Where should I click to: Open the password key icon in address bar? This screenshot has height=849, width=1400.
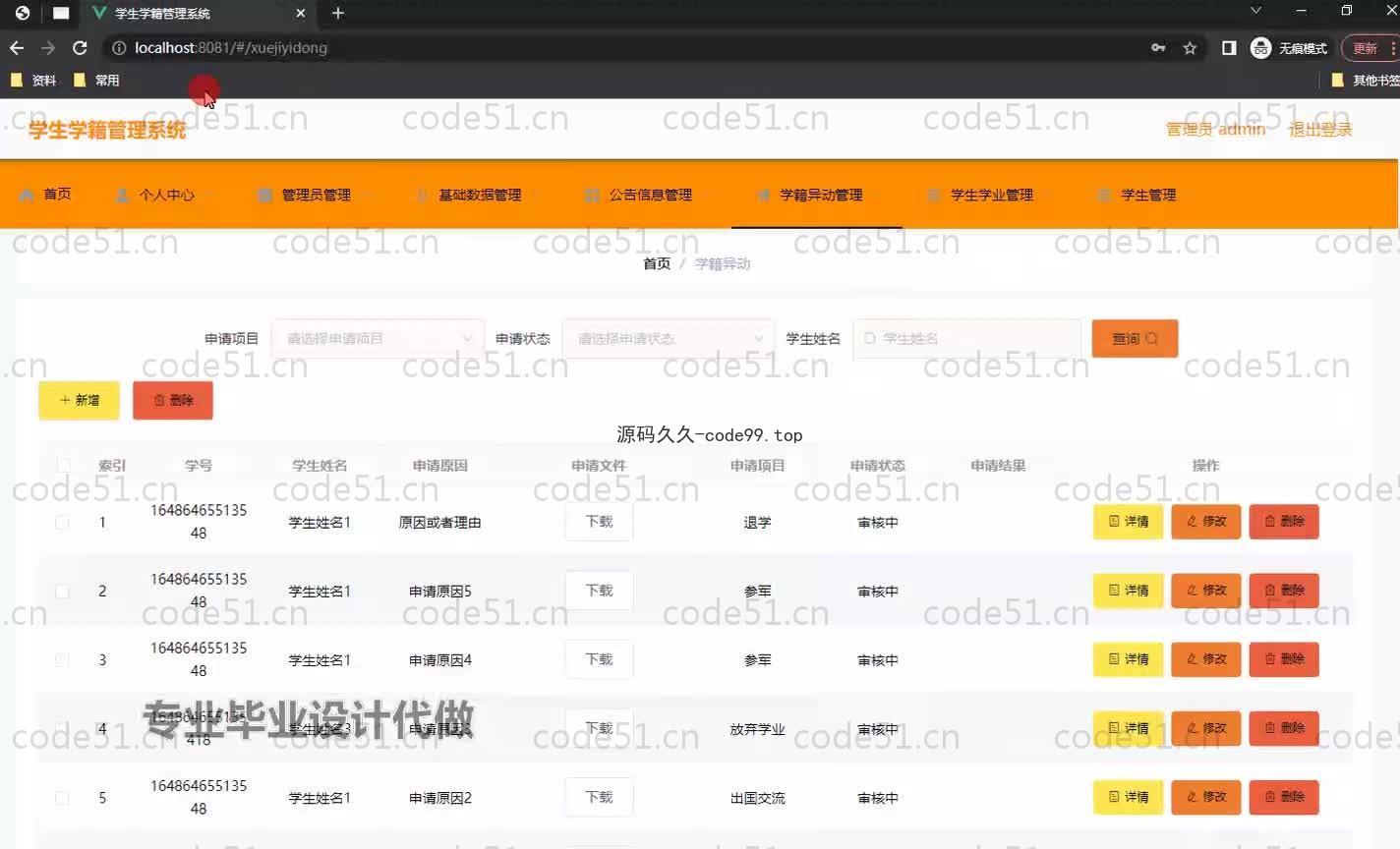(x=1158, y=47)
